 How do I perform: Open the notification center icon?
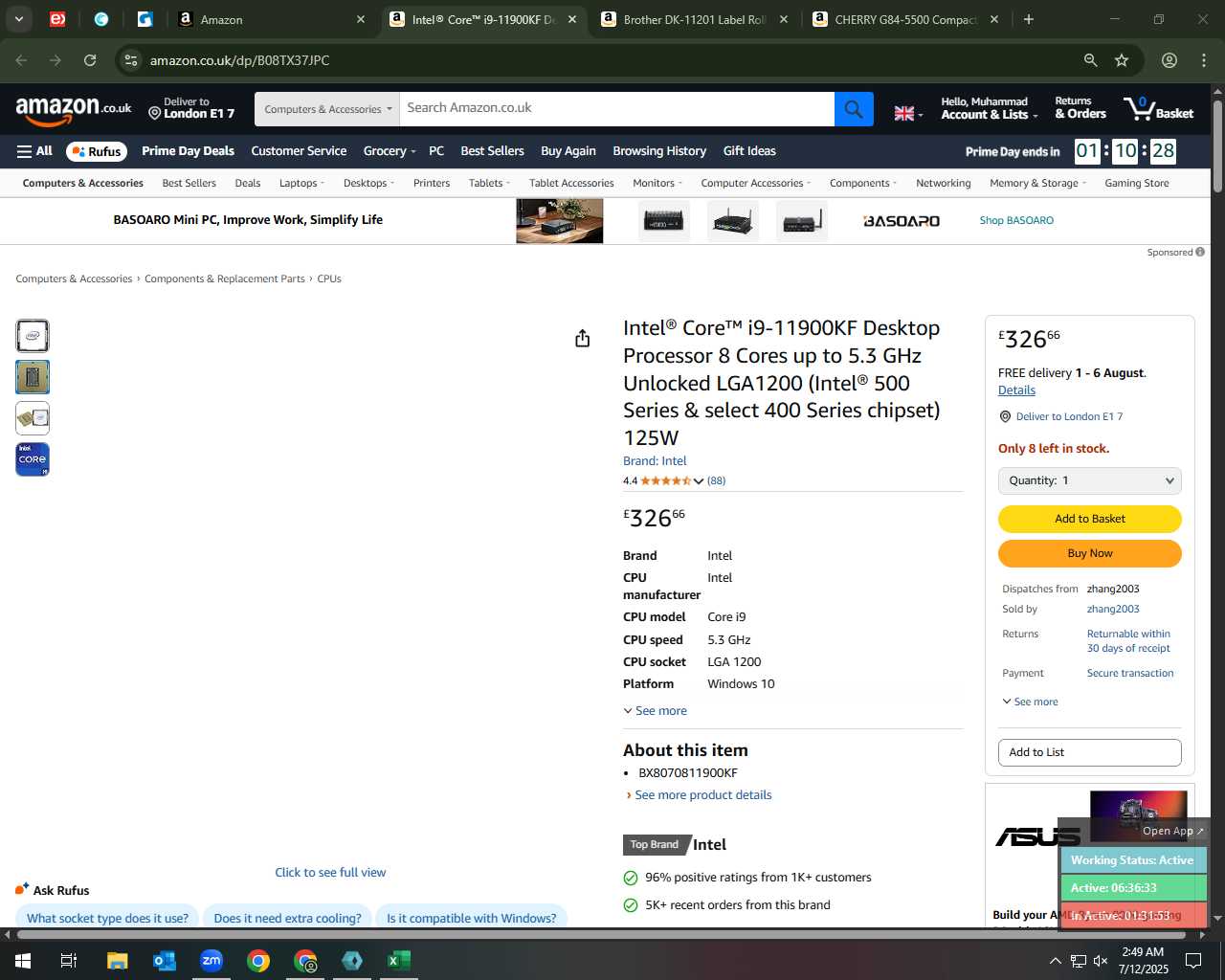[x=1193, y=960]
